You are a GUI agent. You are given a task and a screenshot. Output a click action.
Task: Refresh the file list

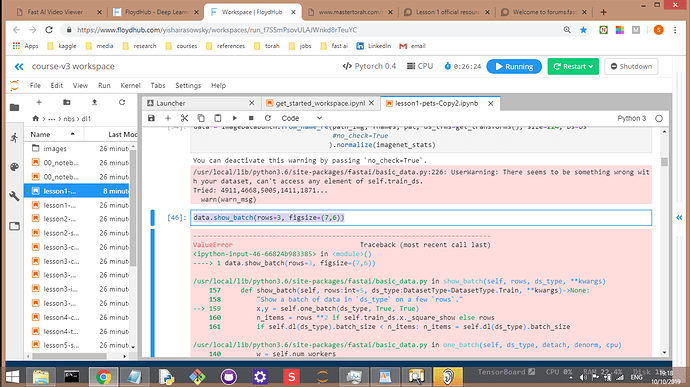tap(122, 102)
